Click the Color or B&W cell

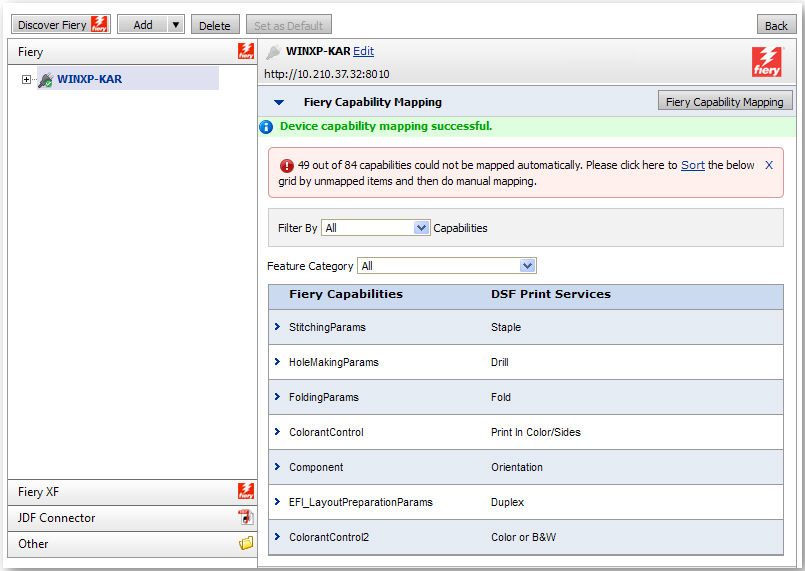[x=523, y=537]
